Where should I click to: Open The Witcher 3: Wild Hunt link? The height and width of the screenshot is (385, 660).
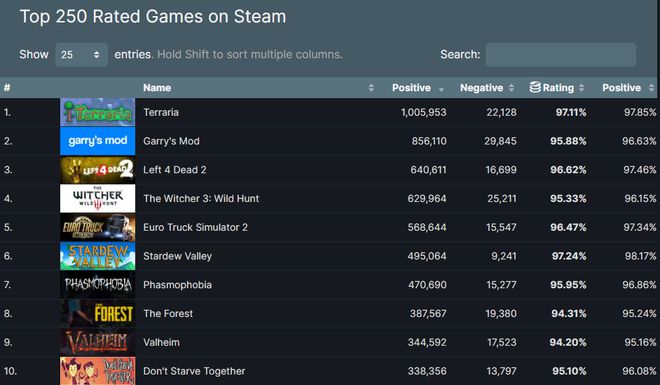tap(201, 199)
